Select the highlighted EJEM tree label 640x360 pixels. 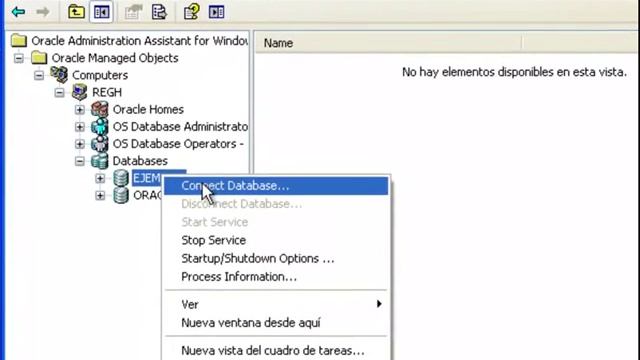point(147,178)
